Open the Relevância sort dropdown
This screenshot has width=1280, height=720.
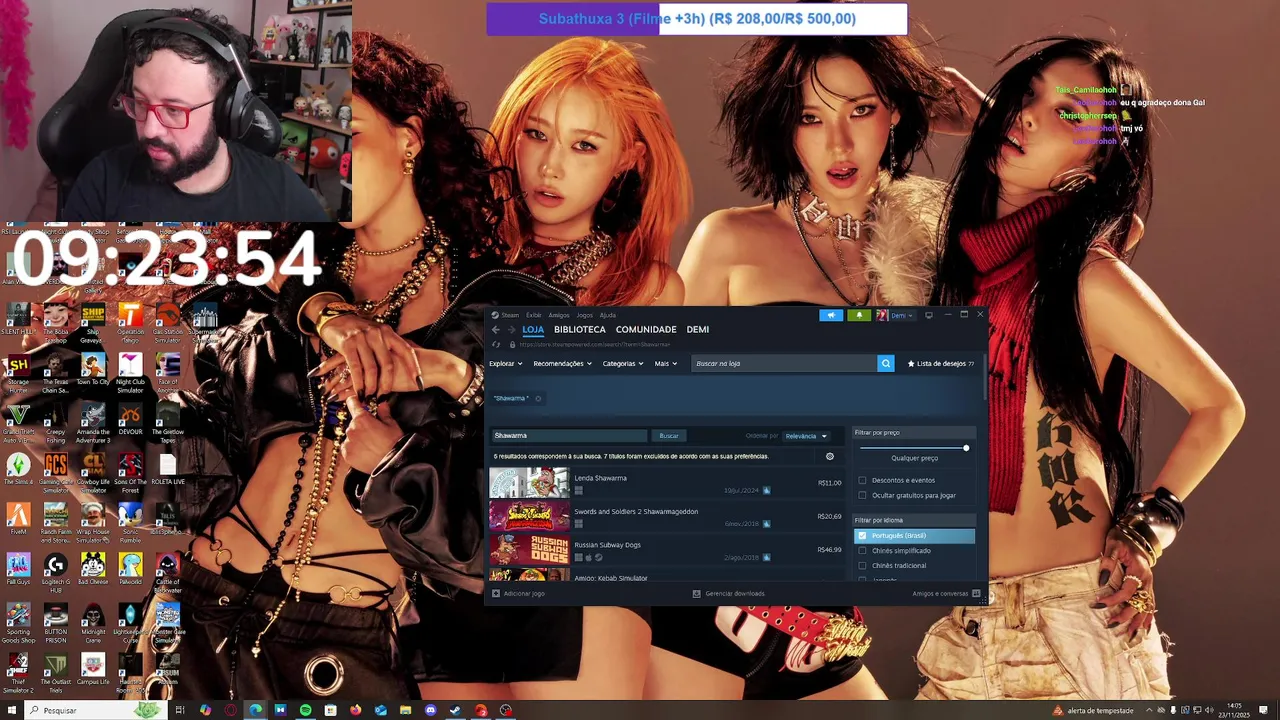pyautogui.click(x=806, y=436)
